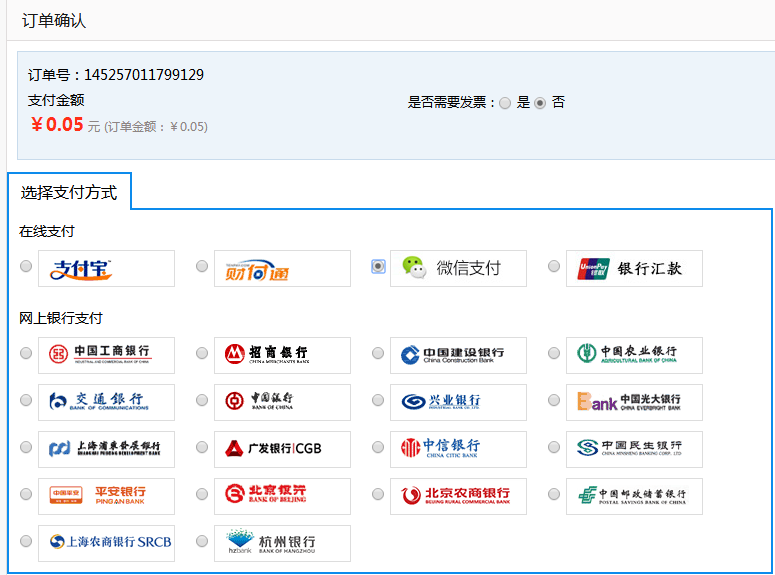Select the radio button beside 中国银行
This screenshot has height=575, width=775.
pyautogui.click(x=202, y=401)
